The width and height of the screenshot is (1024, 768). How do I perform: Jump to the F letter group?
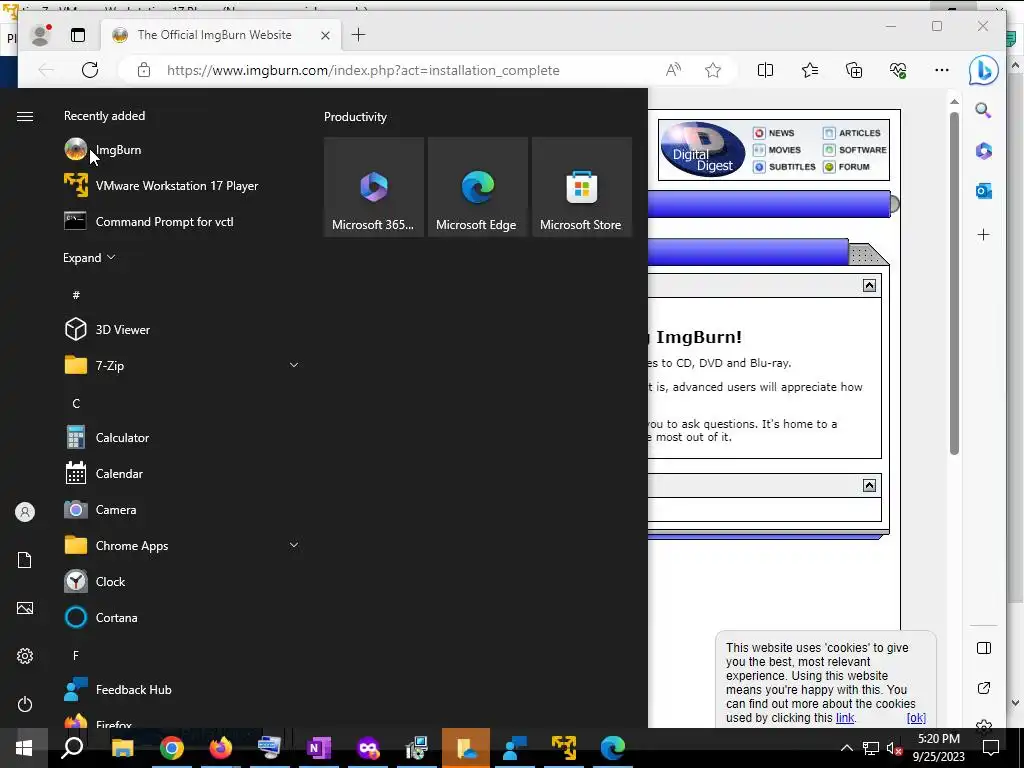point(76,655)
